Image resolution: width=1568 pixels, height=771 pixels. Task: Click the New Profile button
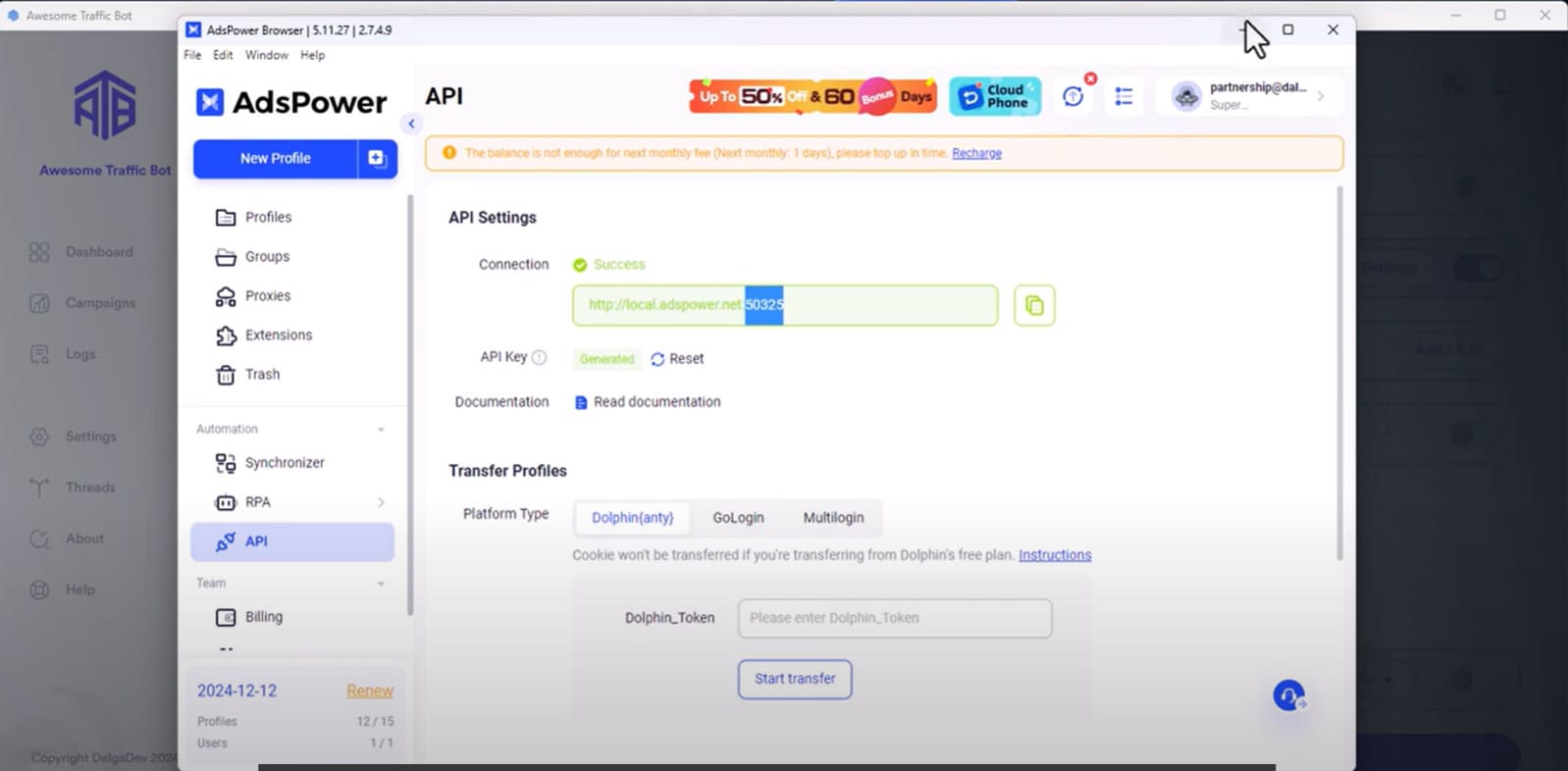tap(276, 158)
